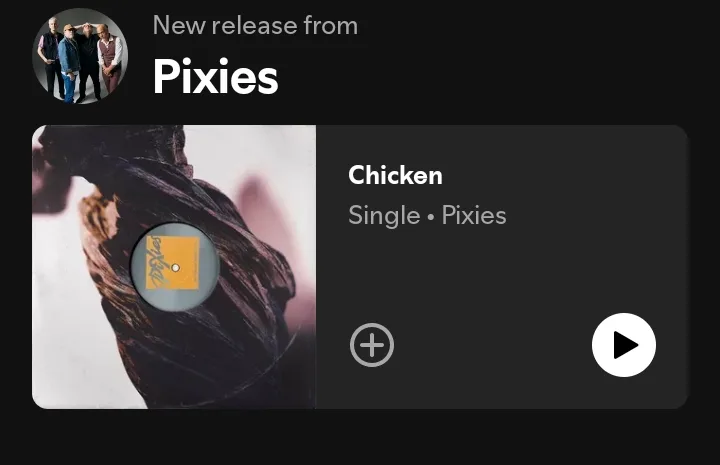Select the Chicken release title

click(395, 175)
